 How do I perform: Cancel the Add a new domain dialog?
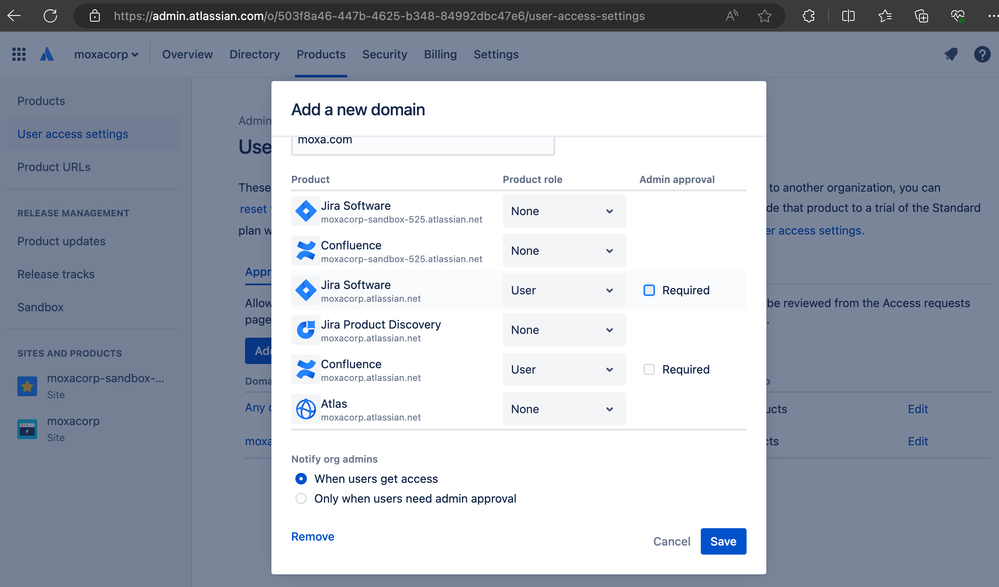tap(672, 541)
